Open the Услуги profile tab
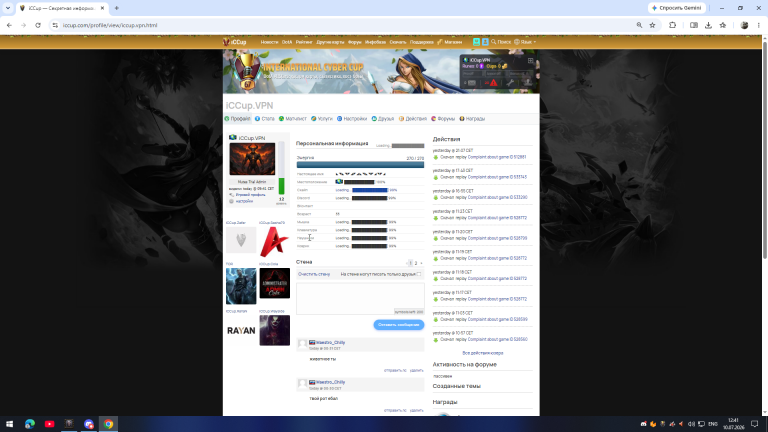The image size is (768, 432). click(x=322, y=119)
